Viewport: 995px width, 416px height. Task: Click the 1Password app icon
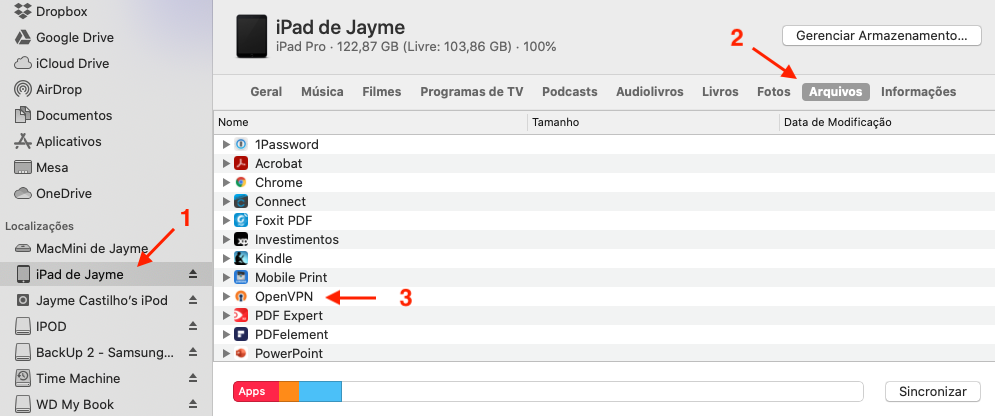[241, 144]
